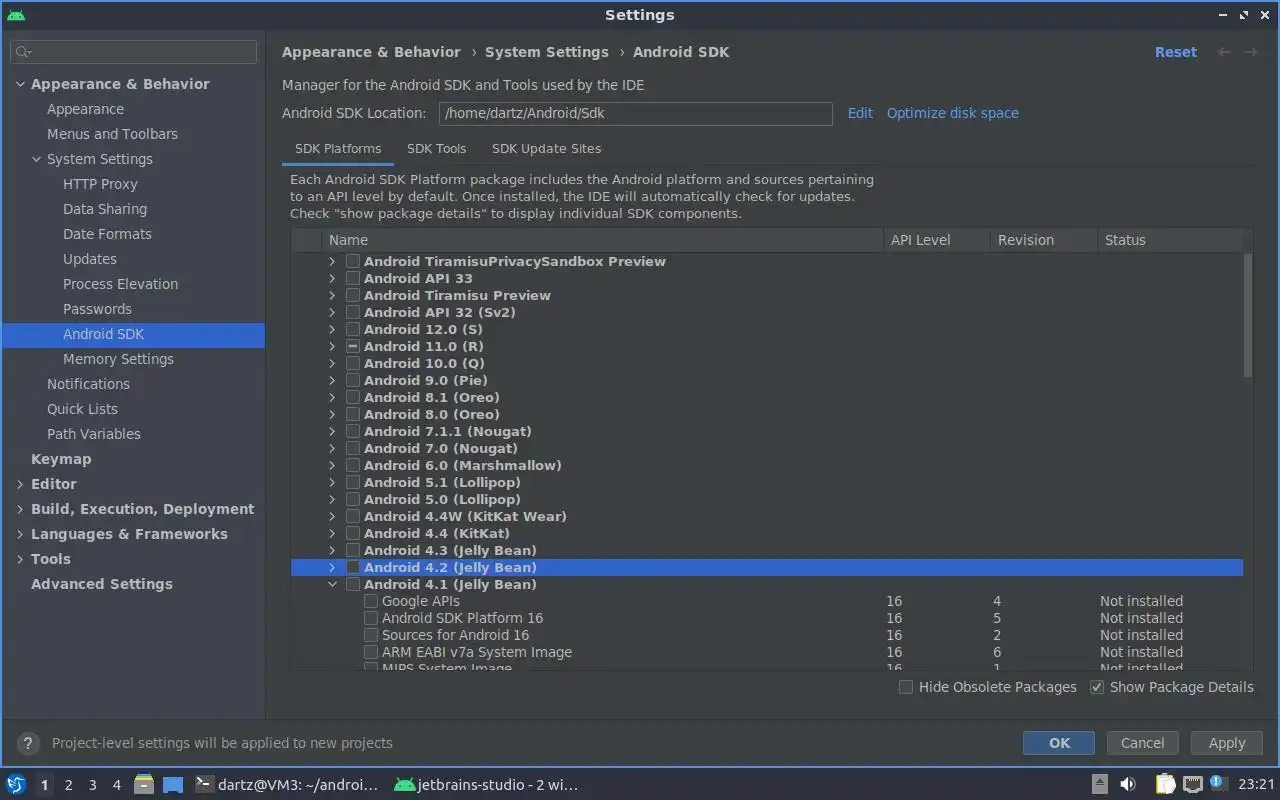Click the SDK platforms list vertical scrollbar
This screenshot has width=1280, height=800.
[x=1248, y=315]
